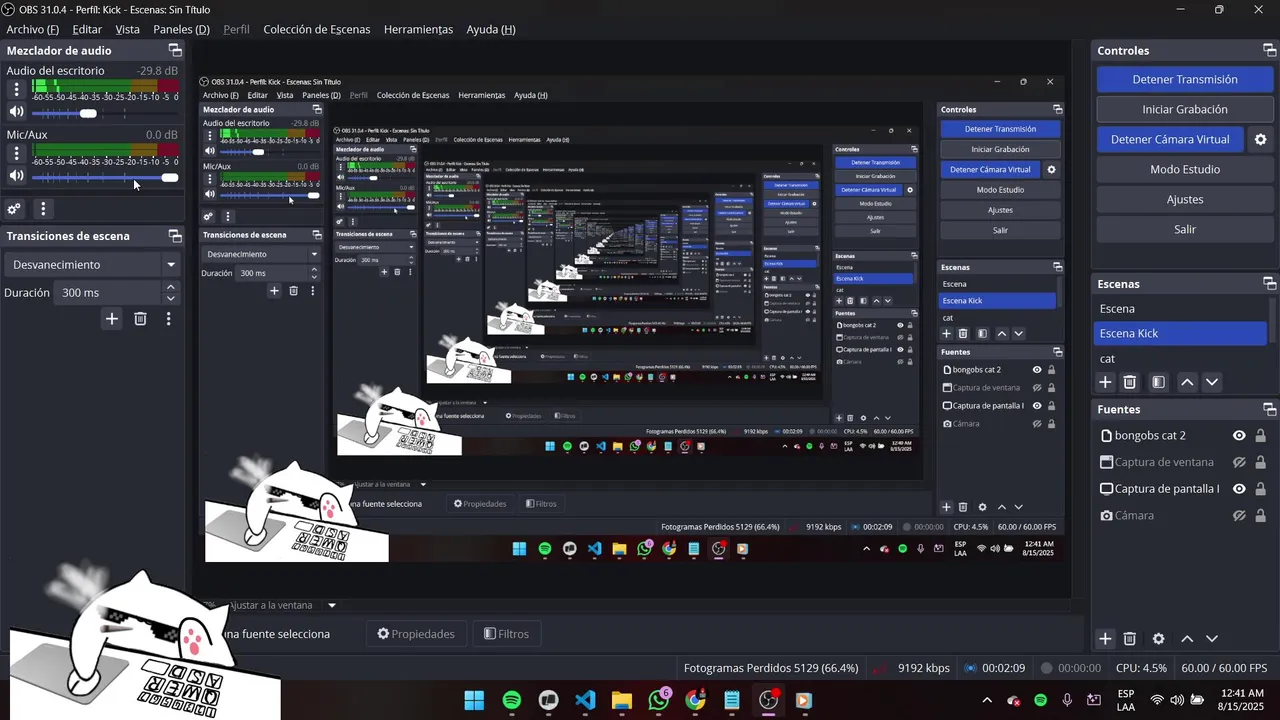Open audio mixer menu beside gears icon
This screenshot has width=1280, height=720.
[x=42, y=209]
